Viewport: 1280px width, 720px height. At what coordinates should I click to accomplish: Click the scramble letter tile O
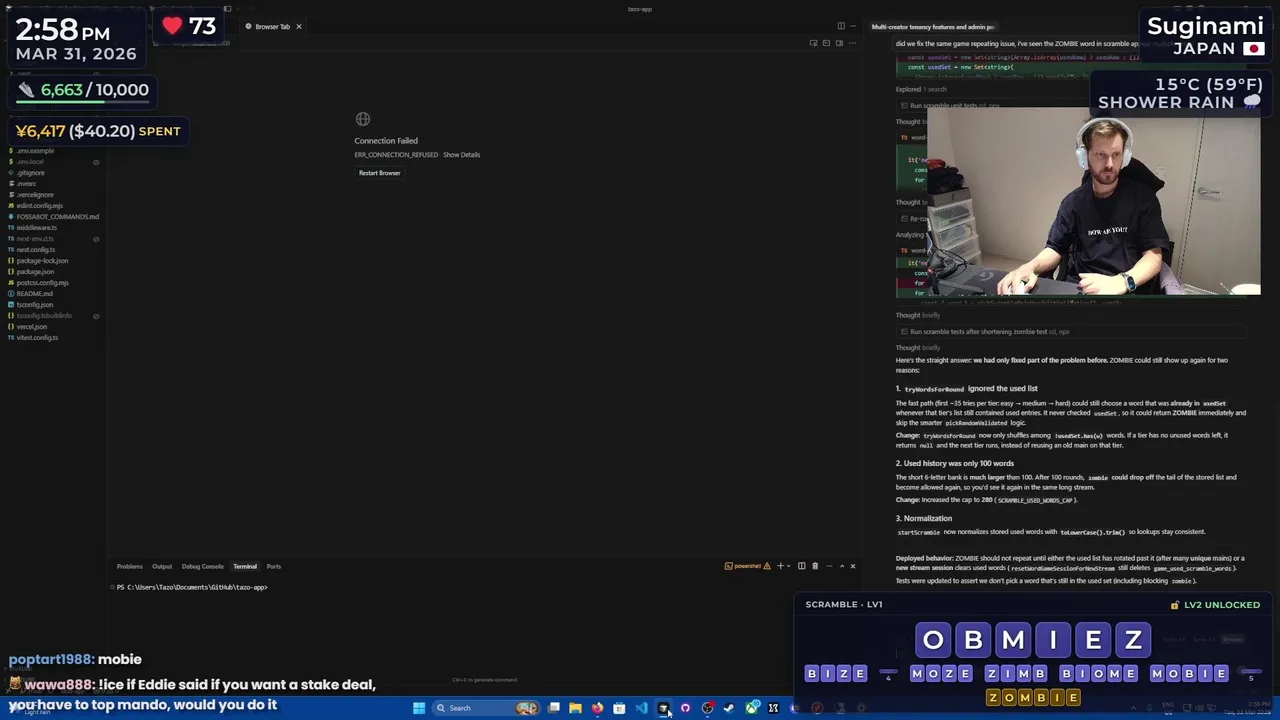933,640
